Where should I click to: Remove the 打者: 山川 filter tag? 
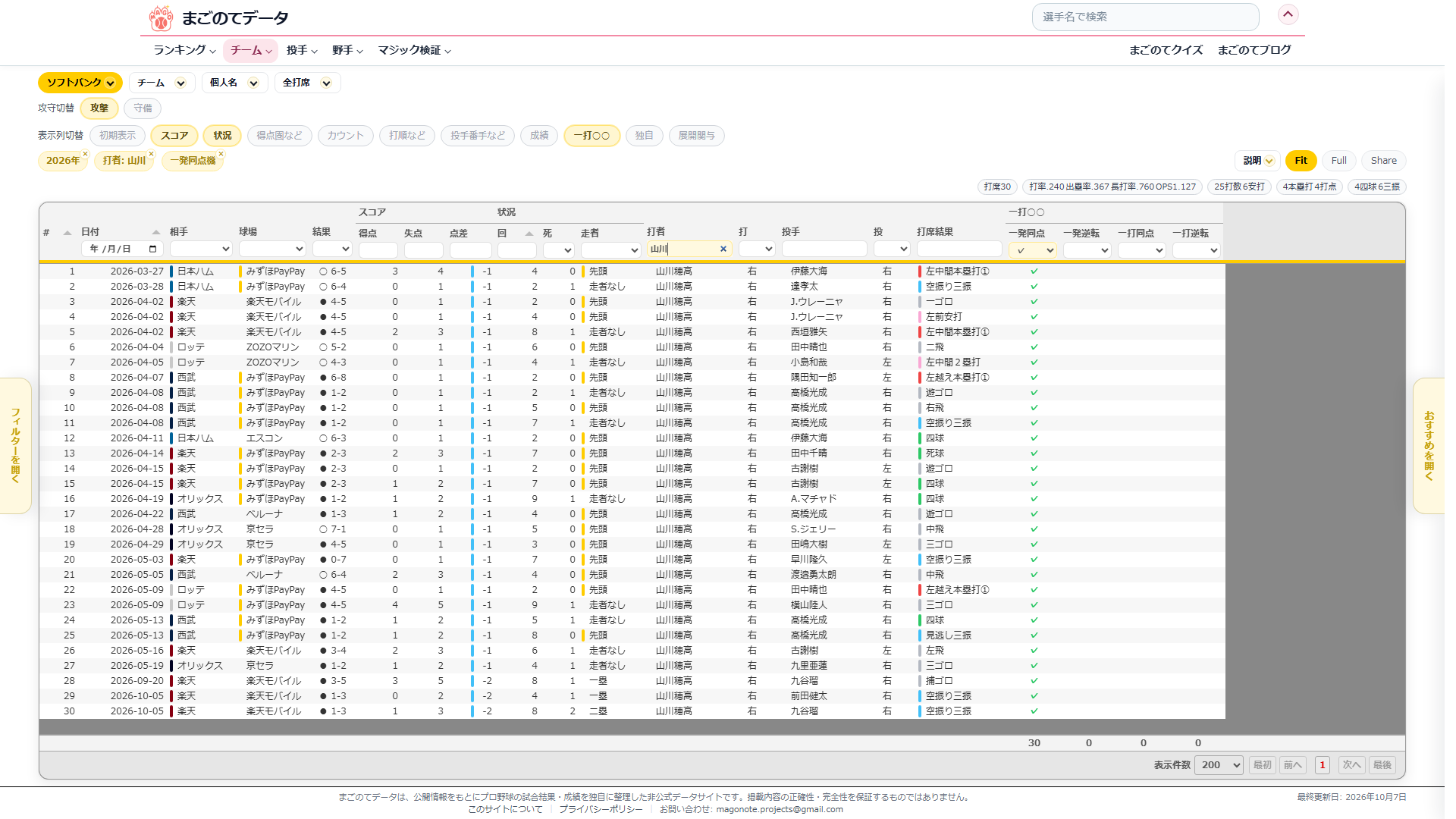pyautogui.click(x=151, y=154)
